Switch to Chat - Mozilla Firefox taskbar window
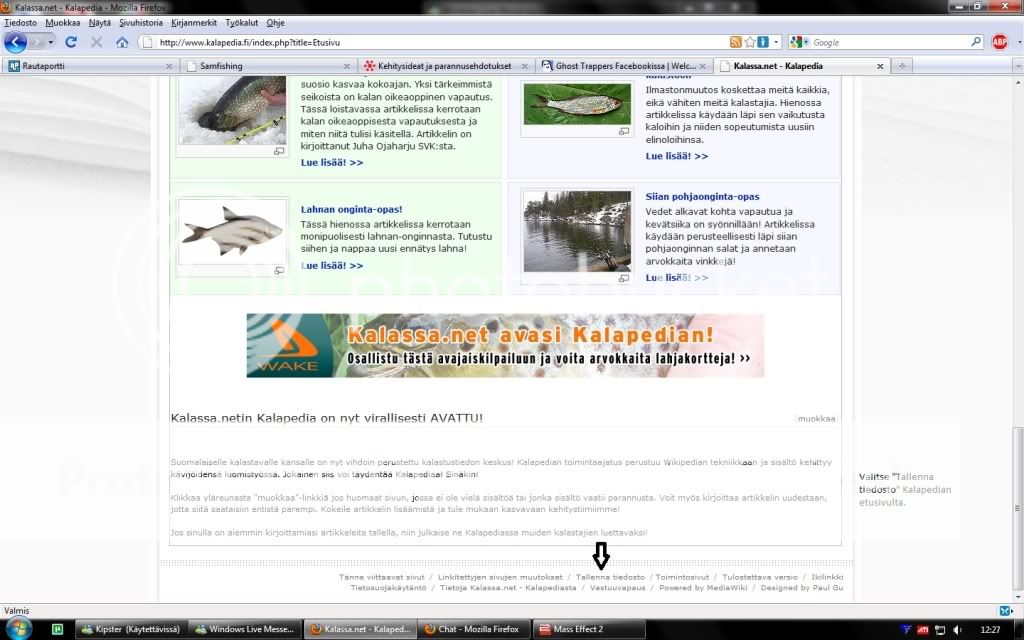This screenshot has height=640, width=1024. [475, 630]
